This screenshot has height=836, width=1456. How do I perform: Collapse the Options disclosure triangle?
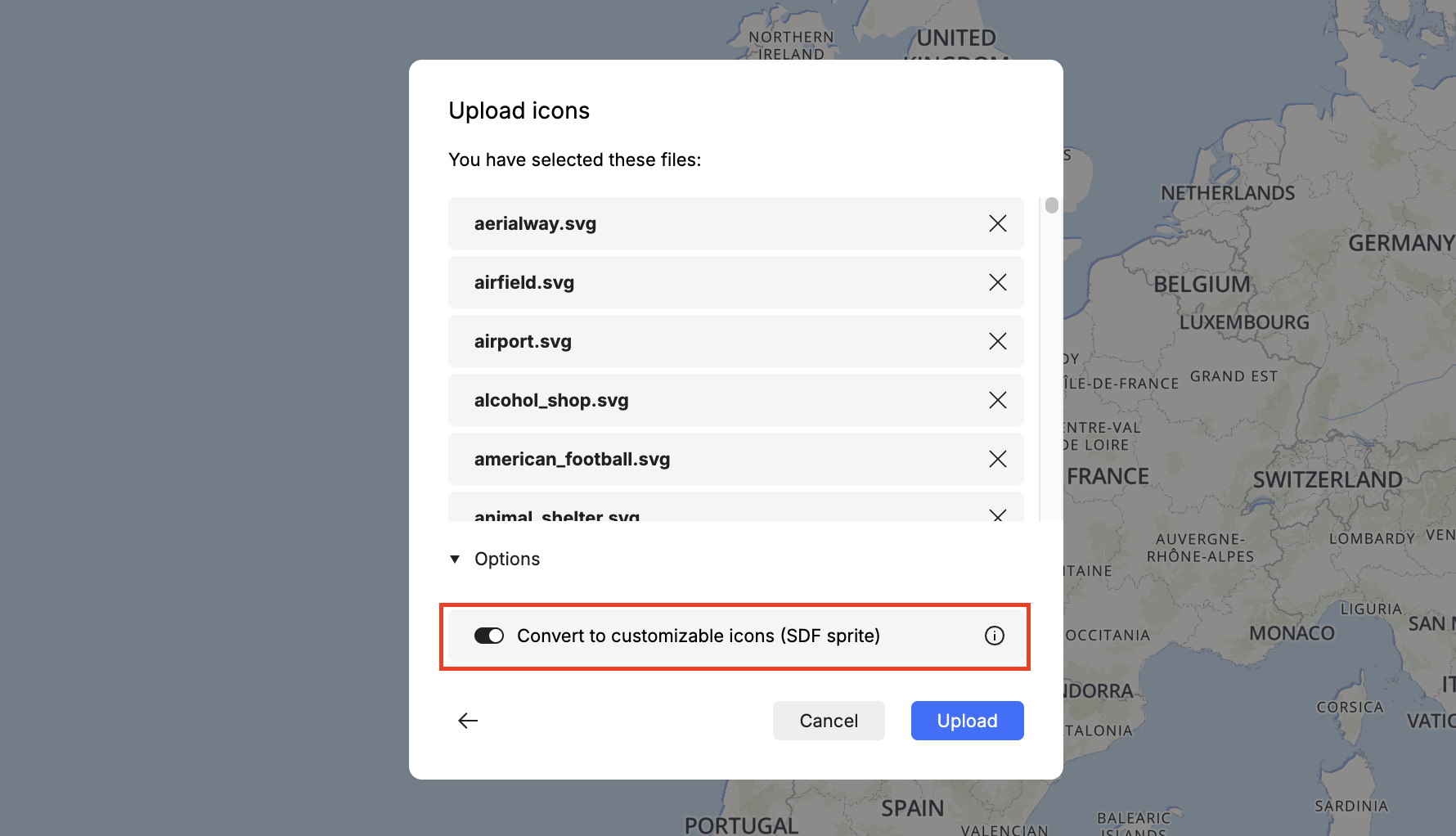click(x=455, y=559)
